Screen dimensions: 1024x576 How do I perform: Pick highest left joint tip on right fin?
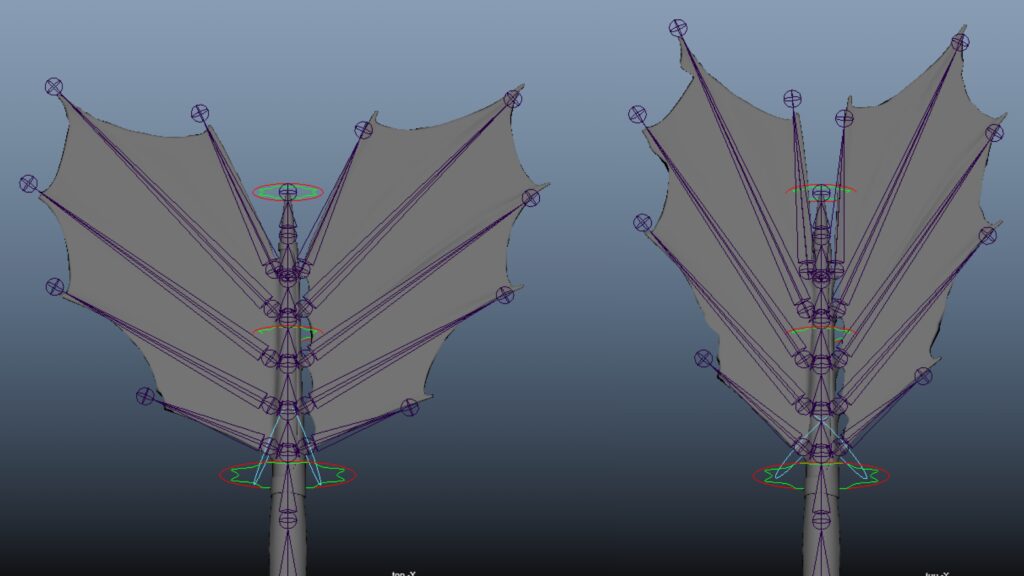pyautogui.click(x=678, y=28)
